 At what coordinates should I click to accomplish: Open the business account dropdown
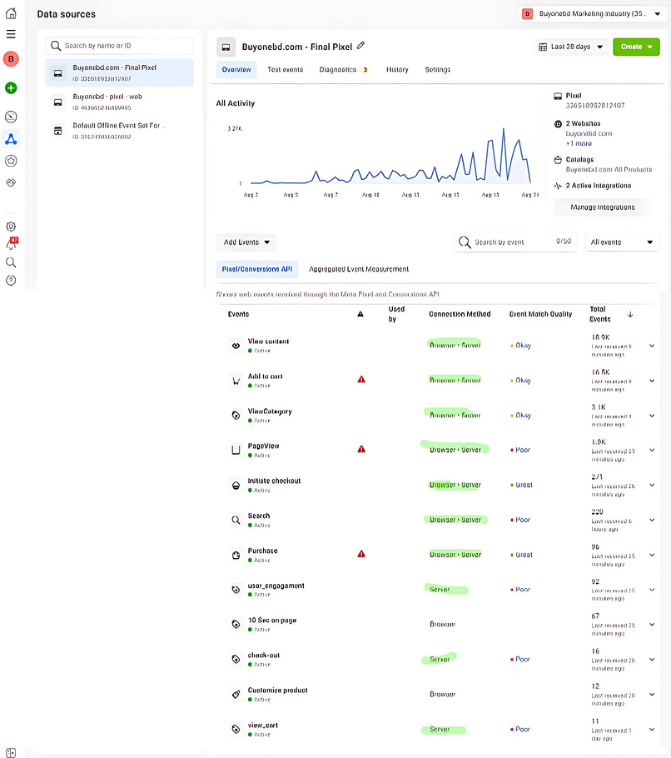tap(593, 14)
